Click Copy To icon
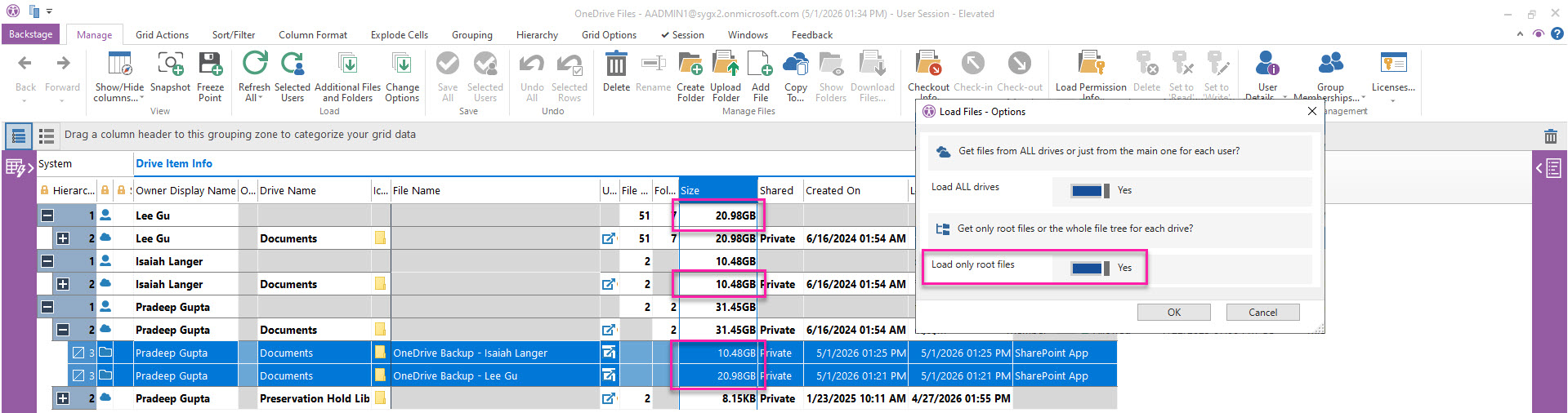This screenshot has height=413, width=1568. point(796,64)
